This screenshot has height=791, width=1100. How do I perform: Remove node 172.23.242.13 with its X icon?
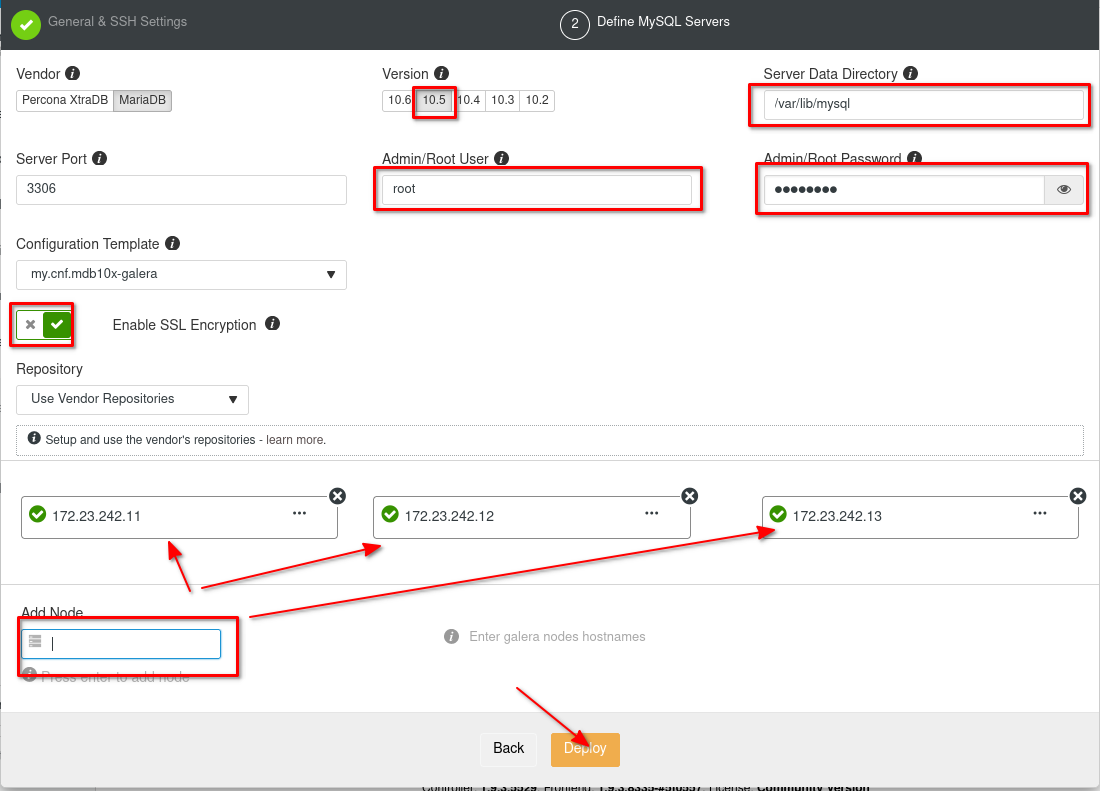click(x=1078, y=496)
